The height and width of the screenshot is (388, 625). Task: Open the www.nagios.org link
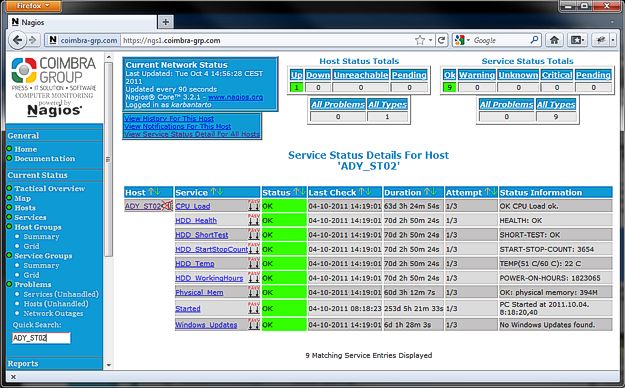point(235,97)
